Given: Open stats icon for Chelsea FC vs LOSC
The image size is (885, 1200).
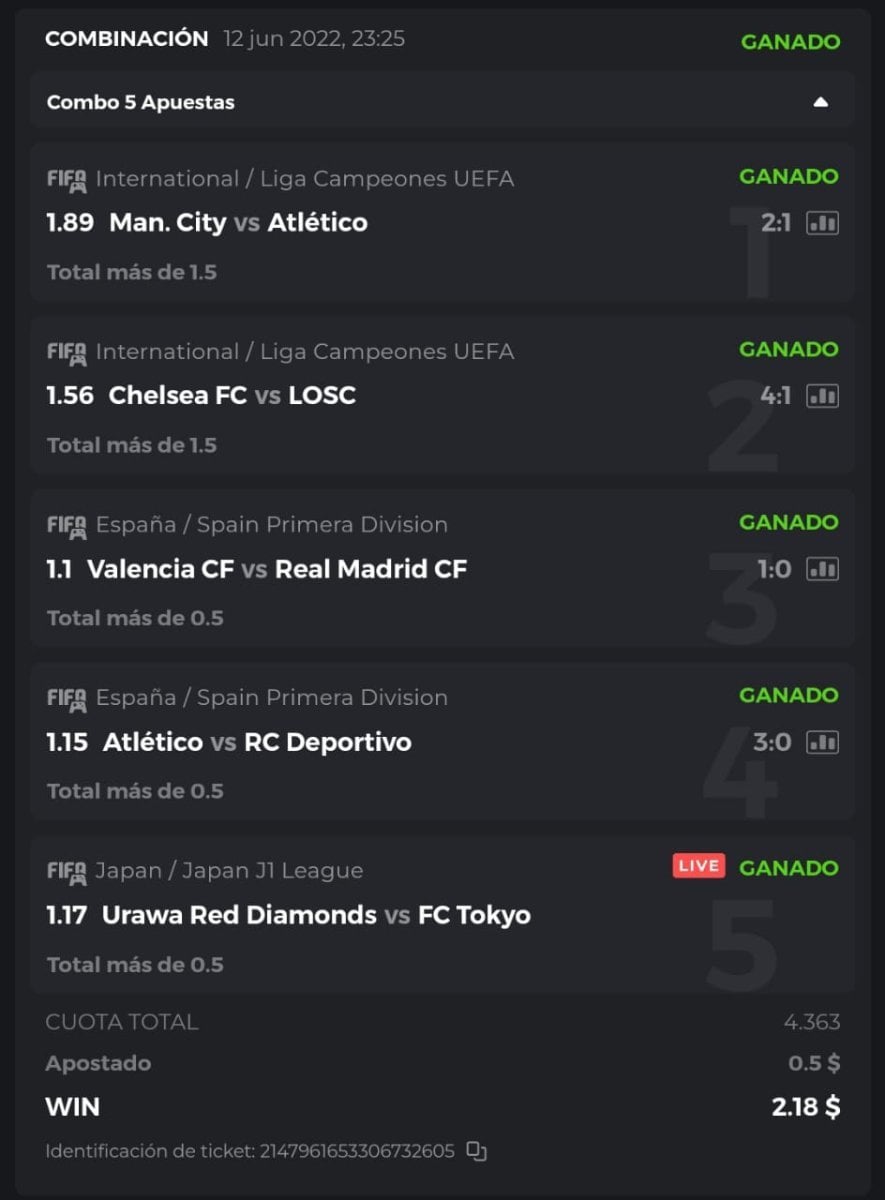Looking at the screenshot, I should [x=823, y=396].
